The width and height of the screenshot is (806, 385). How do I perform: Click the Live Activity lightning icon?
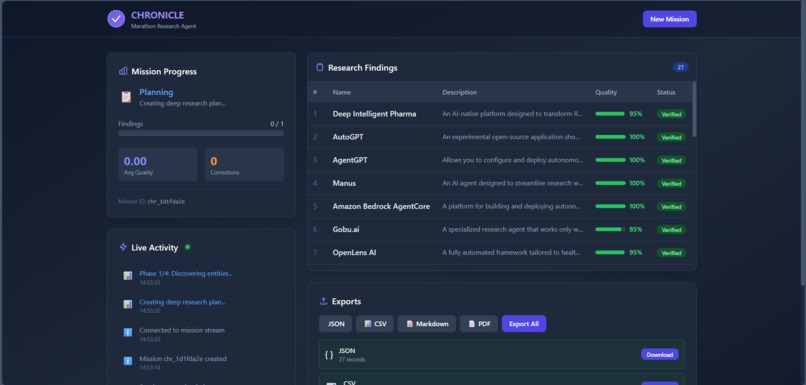(123, 247)
